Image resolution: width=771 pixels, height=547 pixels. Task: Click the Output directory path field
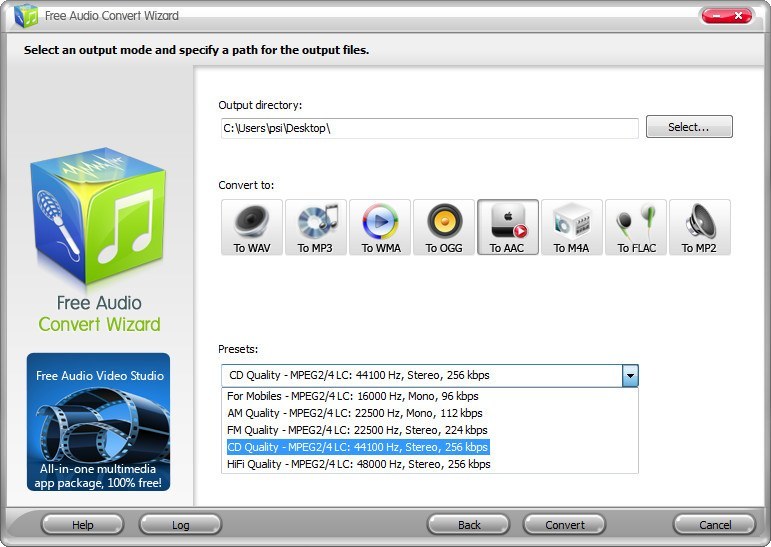click(x=429, y=128)
